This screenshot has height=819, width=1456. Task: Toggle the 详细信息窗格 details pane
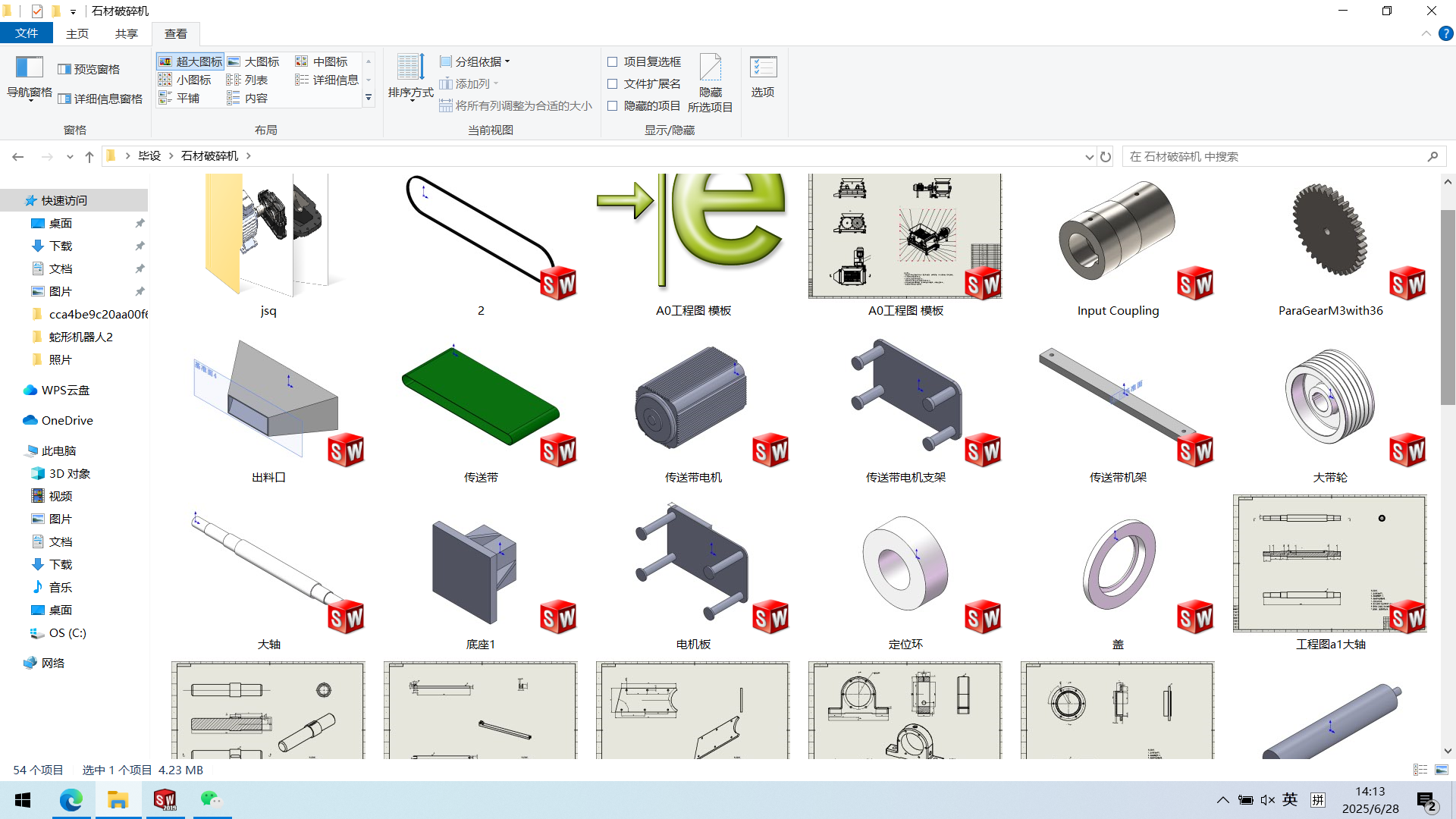100,99
